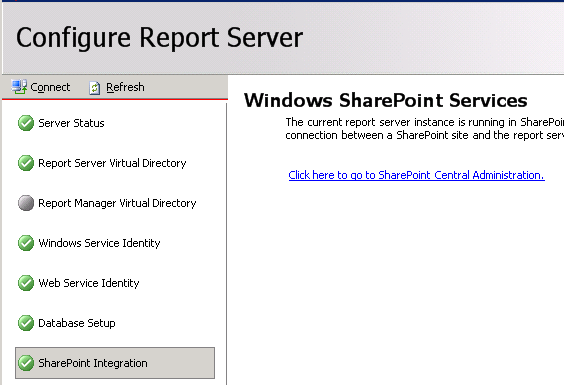Open the Server Status section

point(71,123)
